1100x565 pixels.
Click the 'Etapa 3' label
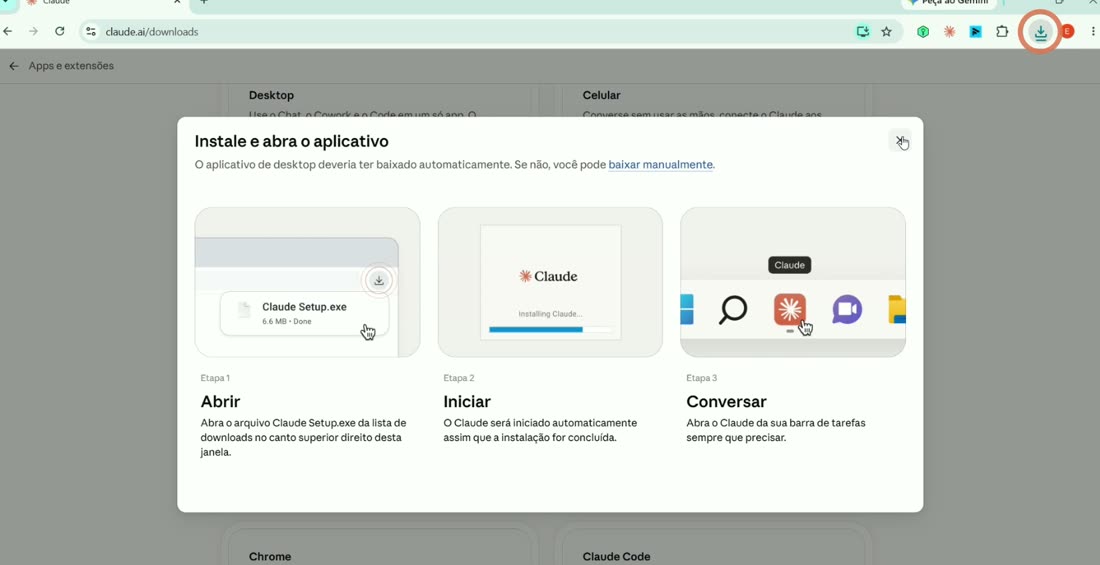(702, 378)
